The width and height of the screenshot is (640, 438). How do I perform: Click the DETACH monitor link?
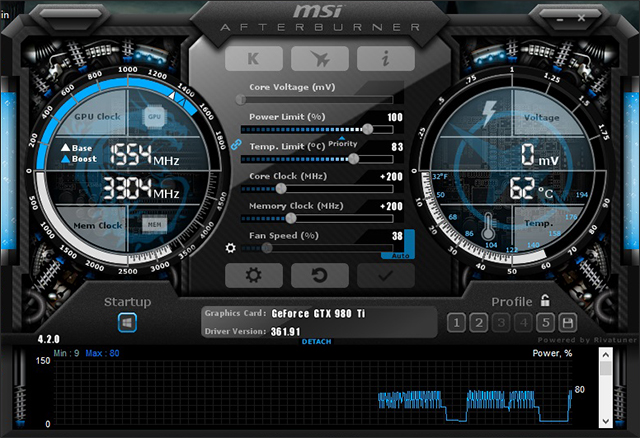click(316, 342)
